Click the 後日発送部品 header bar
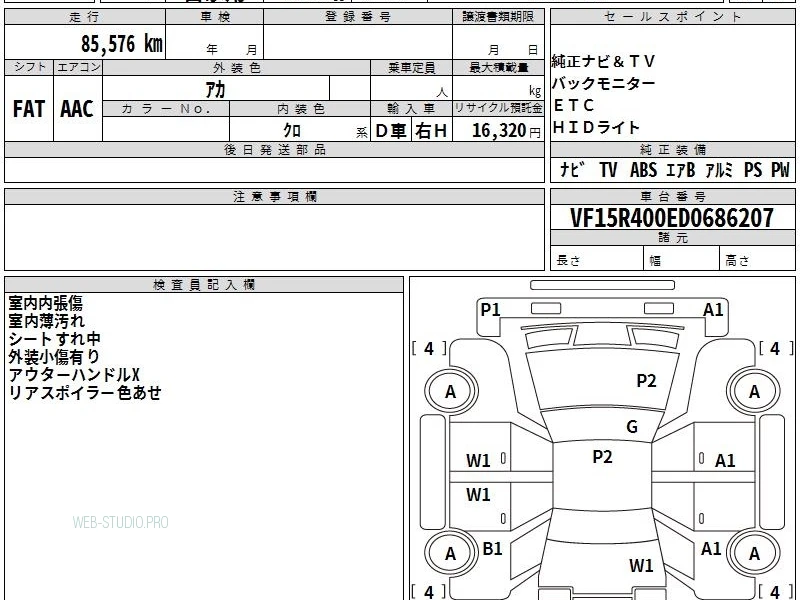Image resolution: width=800 pixels, height=600 pixels. [274, 149]
